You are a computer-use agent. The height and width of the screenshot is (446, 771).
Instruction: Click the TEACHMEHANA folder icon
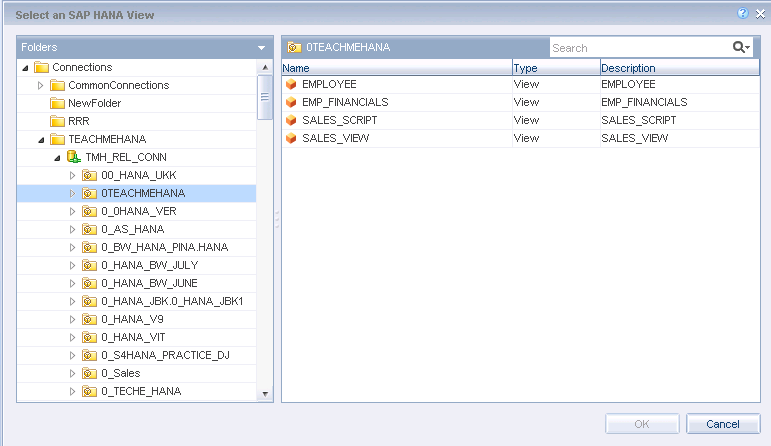point(58,139)
